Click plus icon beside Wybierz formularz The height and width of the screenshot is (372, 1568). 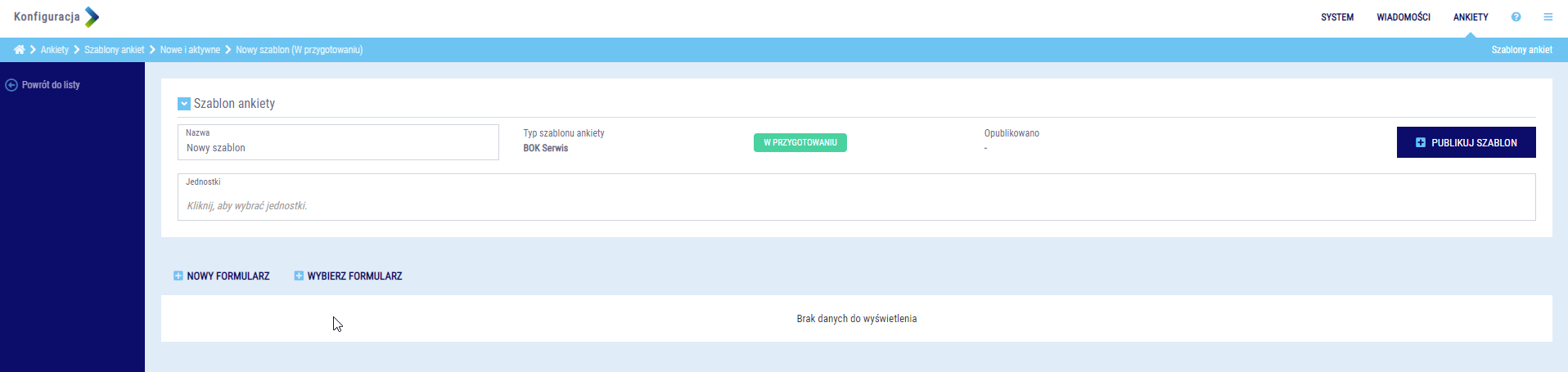point(299,276)
